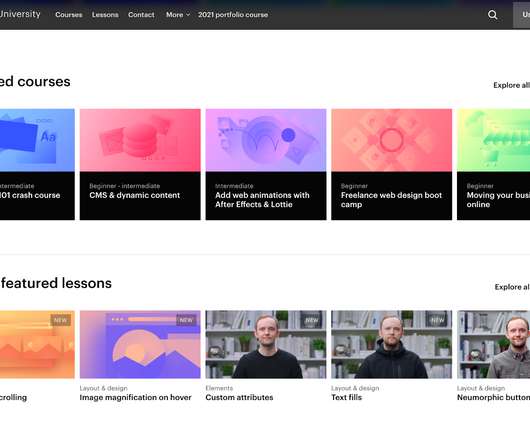Go to the Courses nav item
530x442 pixels.
point(69,15)
